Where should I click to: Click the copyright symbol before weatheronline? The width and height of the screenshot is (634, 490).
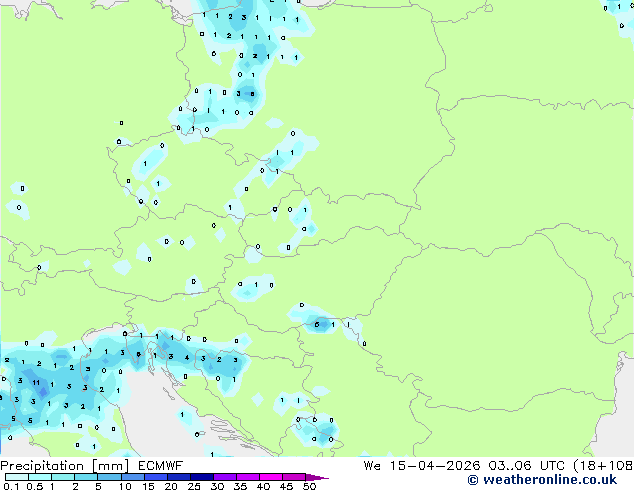[x=473, y=480]
